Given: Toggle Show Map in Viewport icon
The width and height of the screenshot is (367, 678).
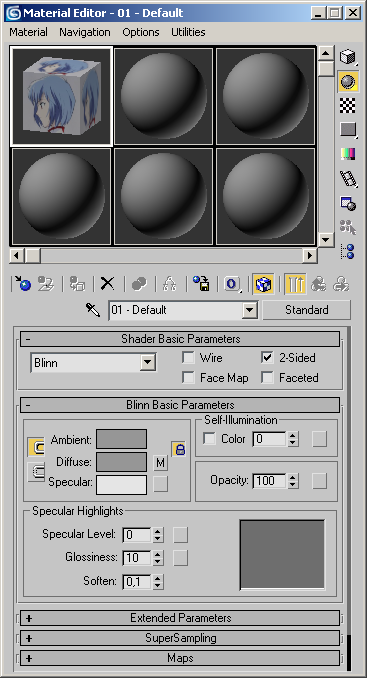Looking at the screenshot, I should 263,284.
